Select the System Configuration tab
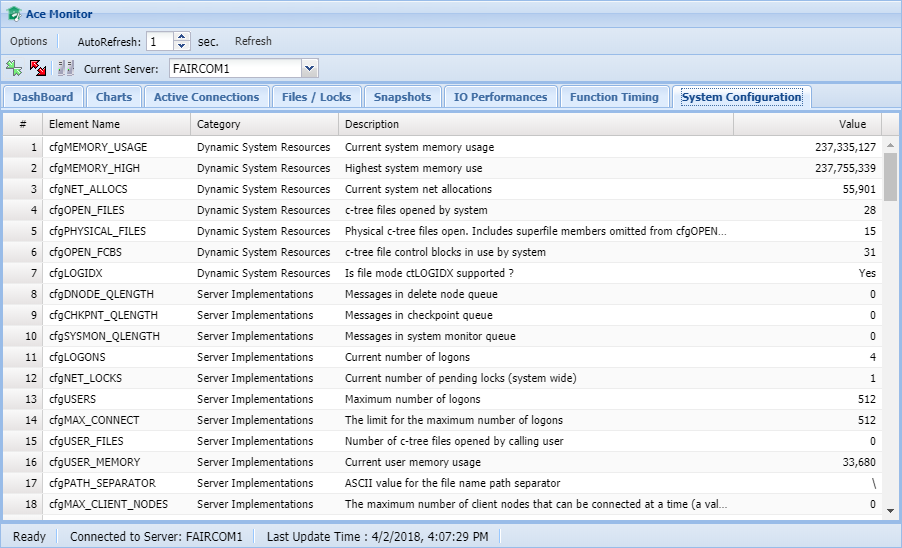 (742, 97)
